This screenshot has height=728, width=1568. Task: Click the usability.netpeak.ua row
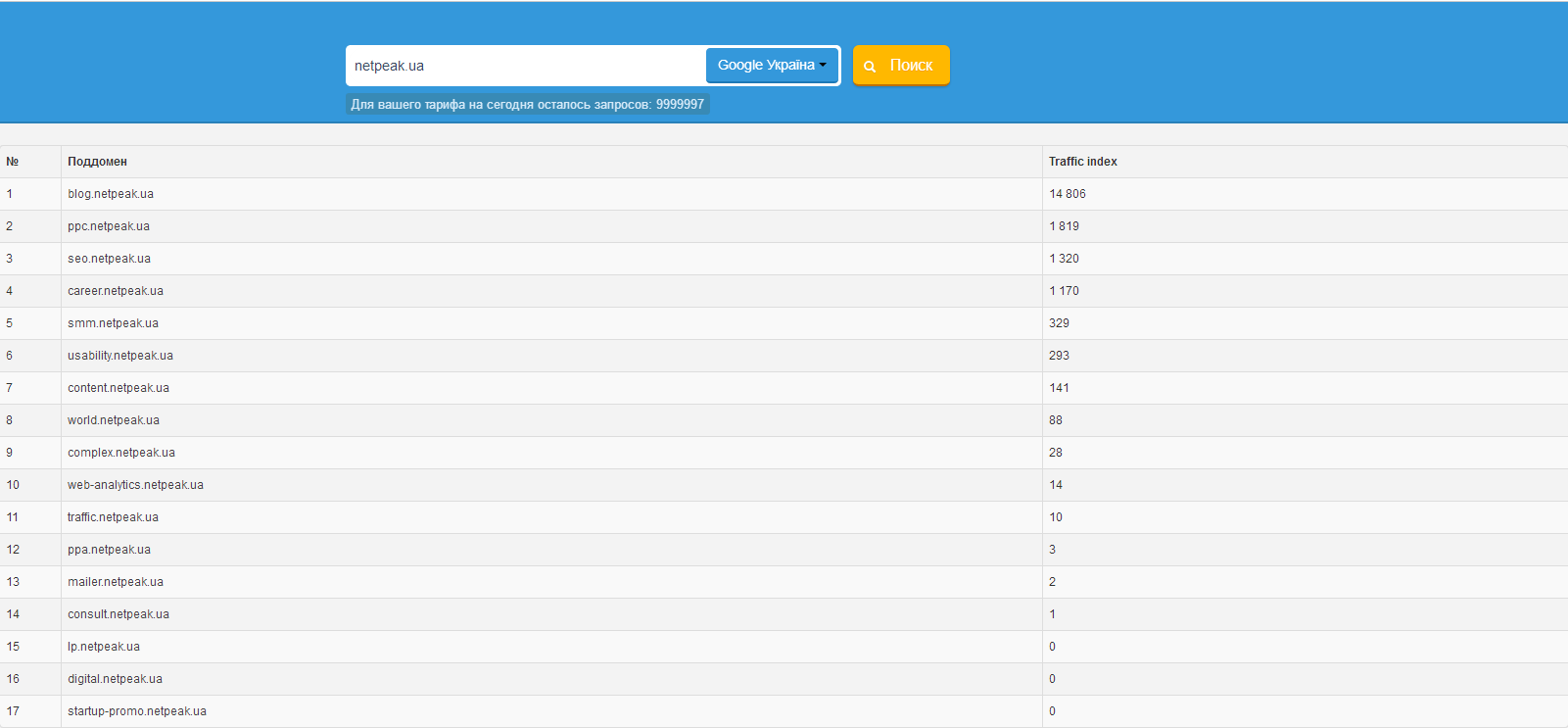click(x=120, y=356)
